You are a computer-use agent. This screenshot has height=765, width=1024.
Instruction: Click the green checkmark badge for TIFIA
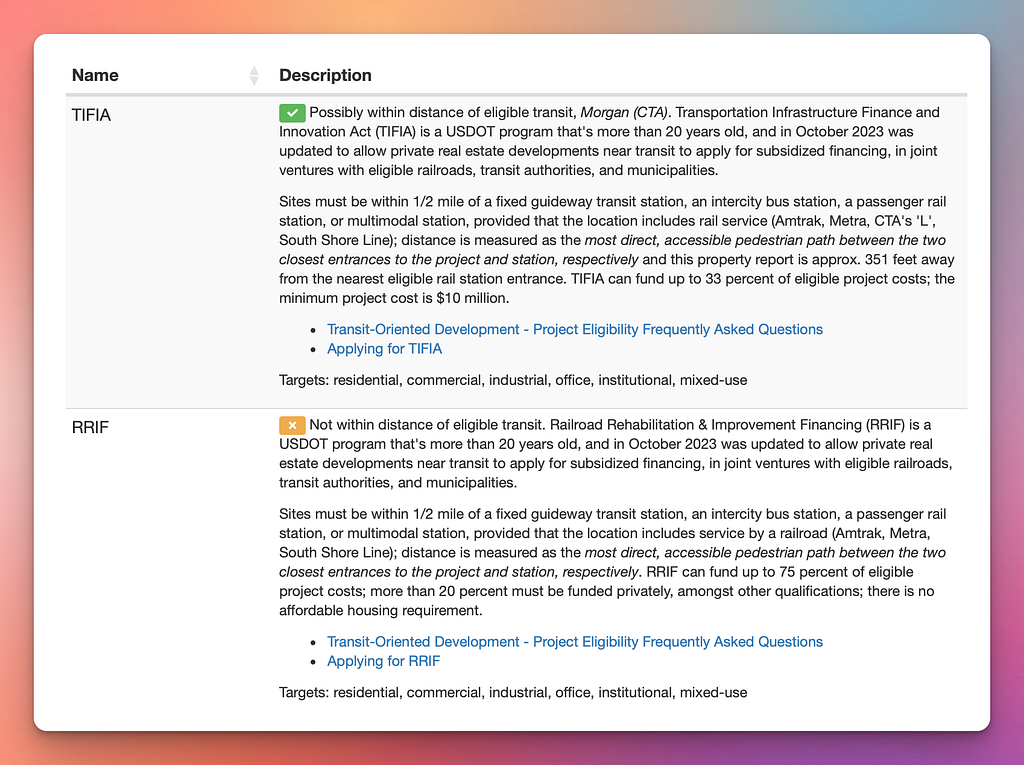pyautogui.click(x=292, y=113)
